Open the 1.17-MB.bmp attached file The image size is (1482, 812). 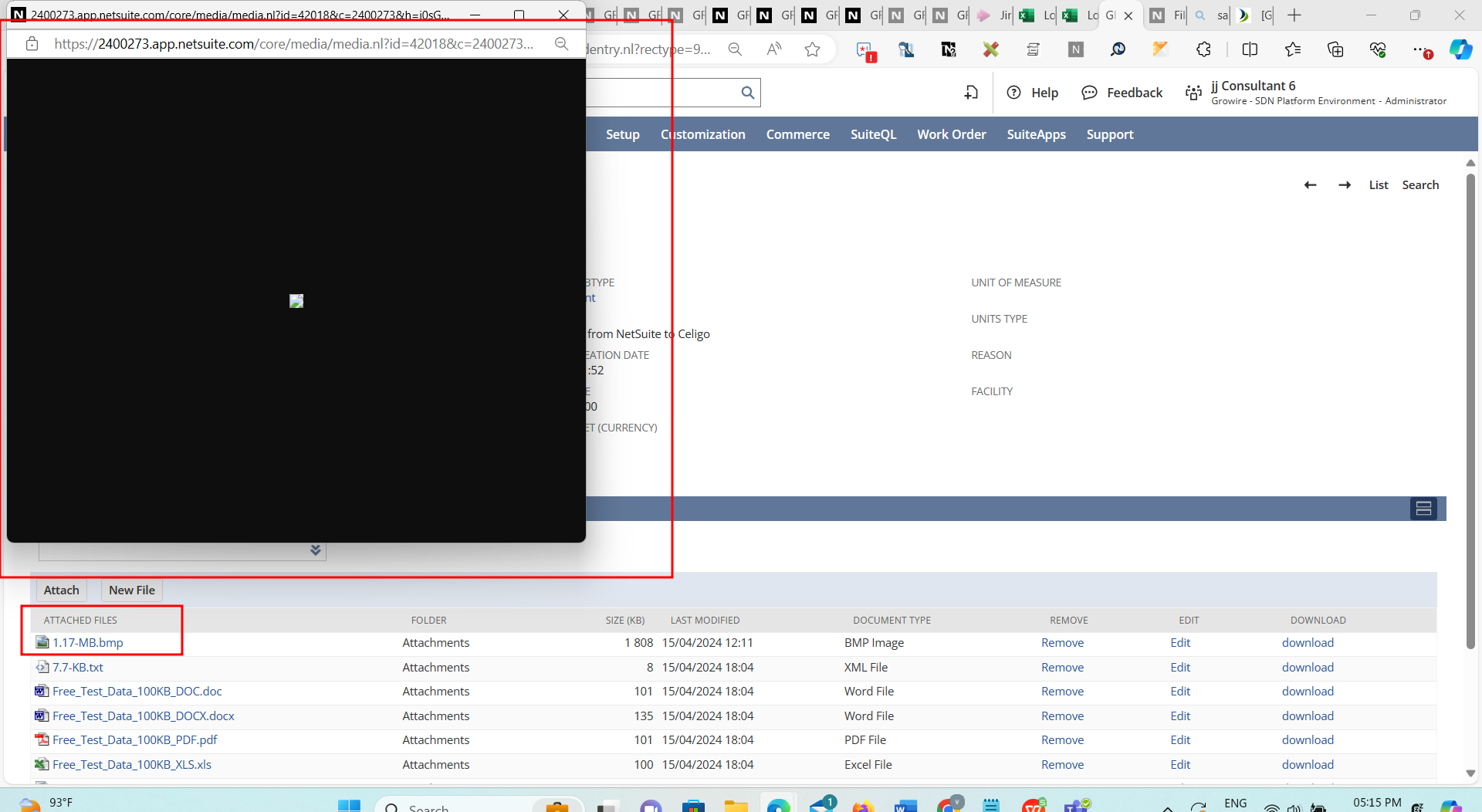(x=87, y=643)
